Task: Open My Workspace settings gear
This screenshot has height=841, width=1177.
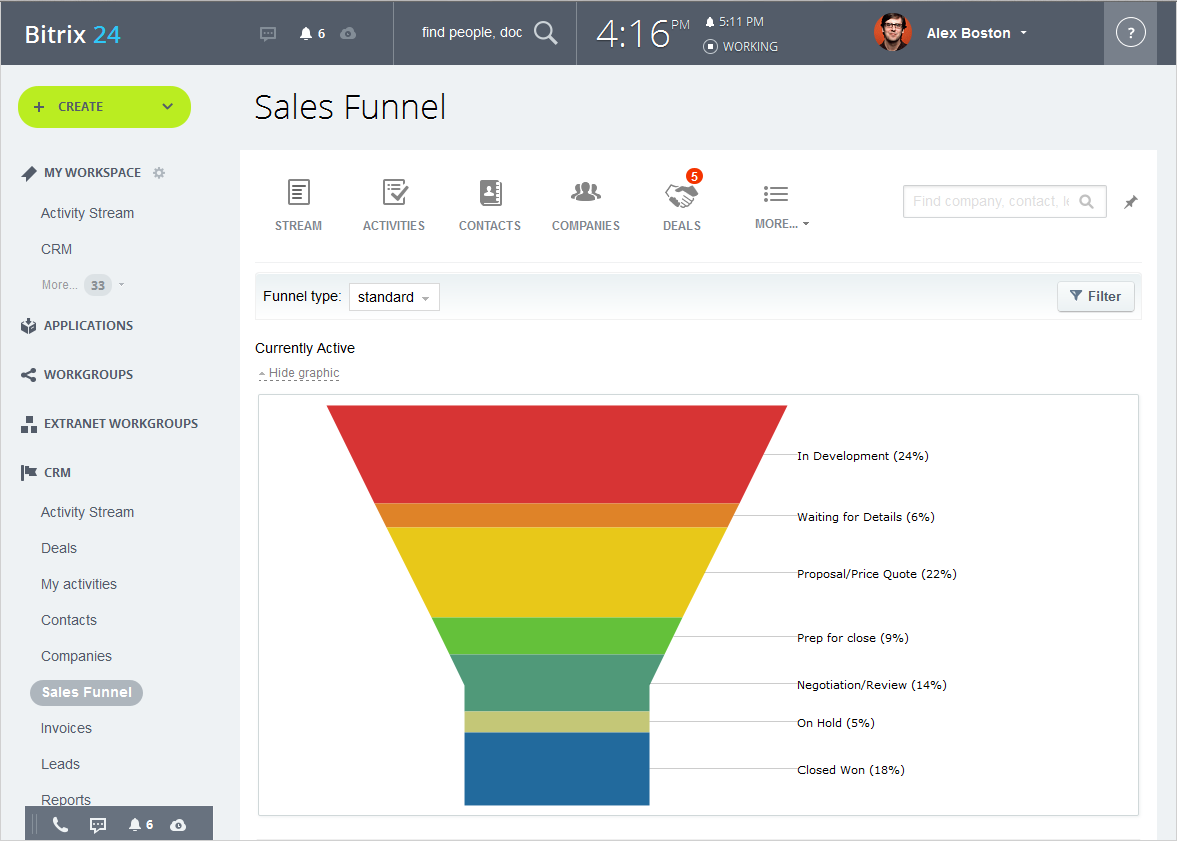Action: 159,173
